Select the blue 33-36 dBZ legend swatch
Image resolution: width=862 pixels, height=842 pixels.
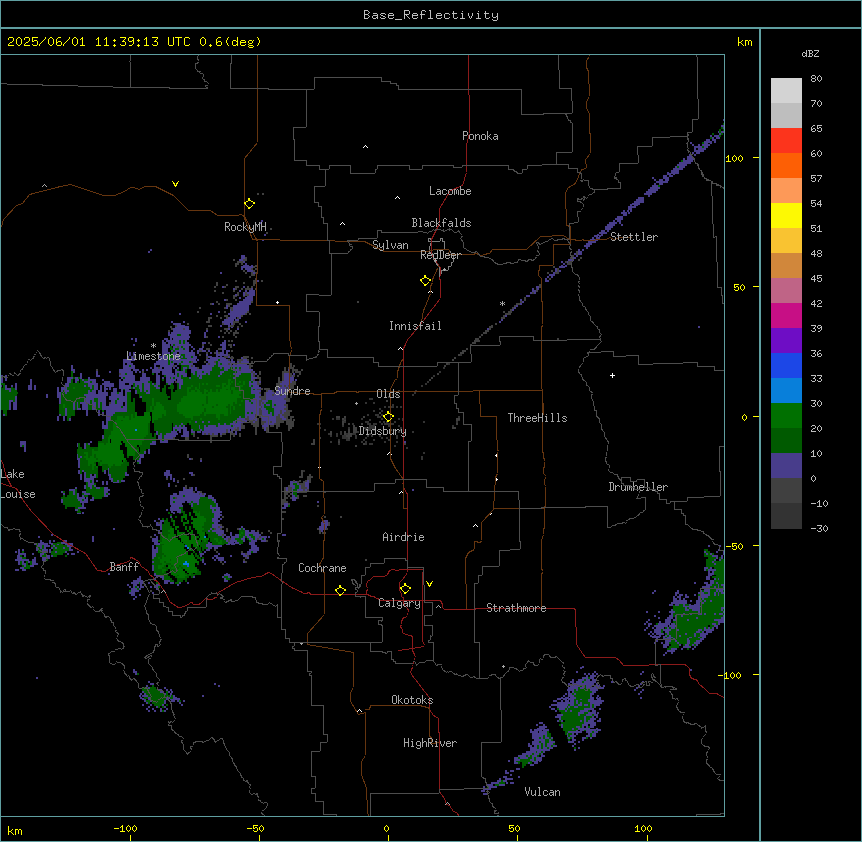pyautogui.click(x=786, y=365)
